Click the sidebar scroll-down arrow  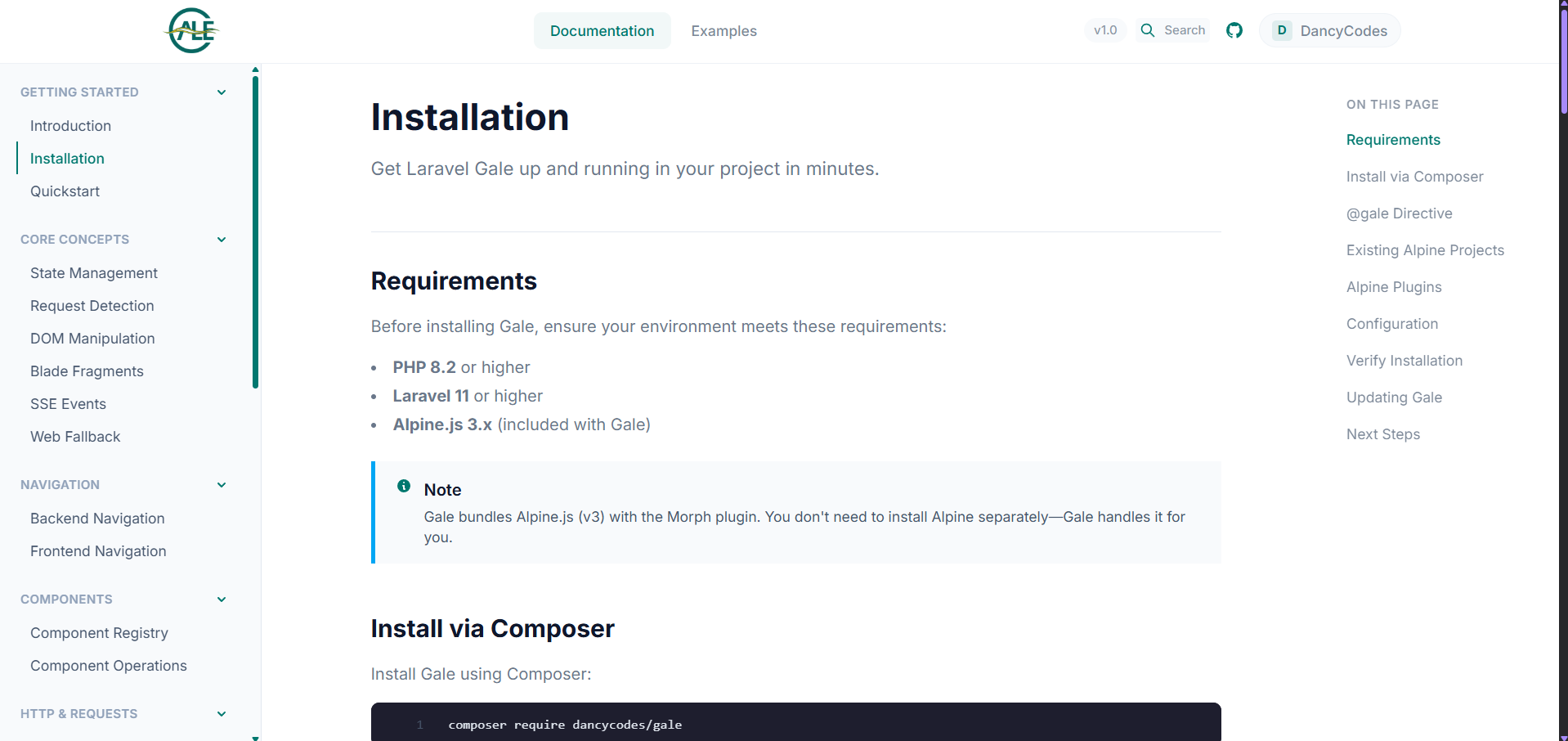click(x=255, y=738)
